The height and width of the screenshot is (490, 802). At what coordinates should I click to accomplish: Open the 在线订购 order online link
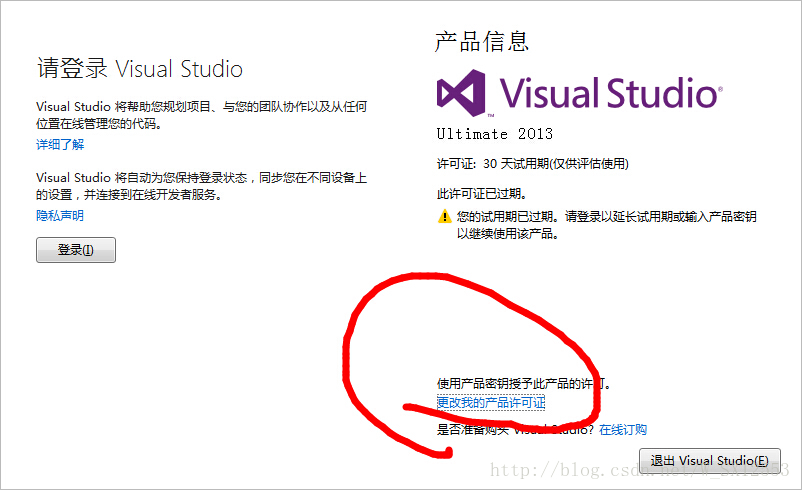click(623, 430)
